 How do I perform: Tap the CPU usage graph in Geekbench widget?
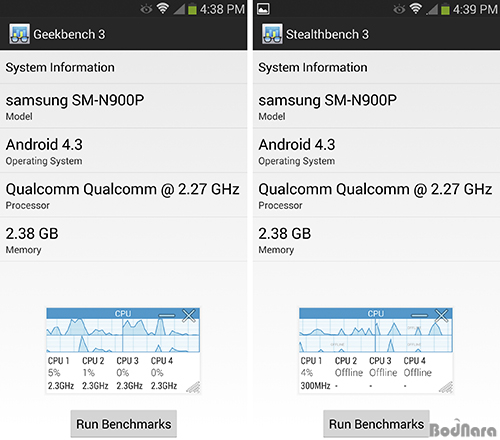point(123,335)
